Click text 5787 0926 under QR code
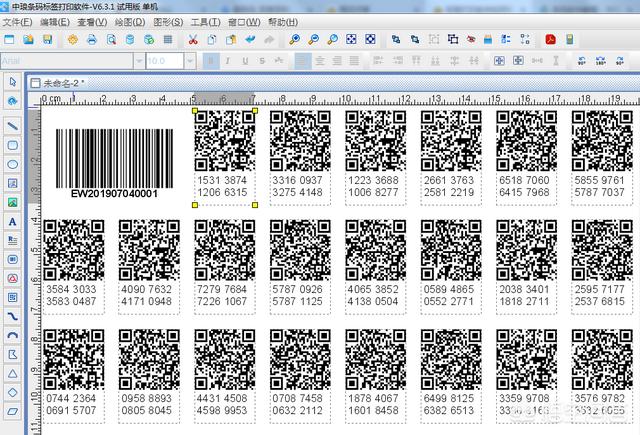 point(298,289)
